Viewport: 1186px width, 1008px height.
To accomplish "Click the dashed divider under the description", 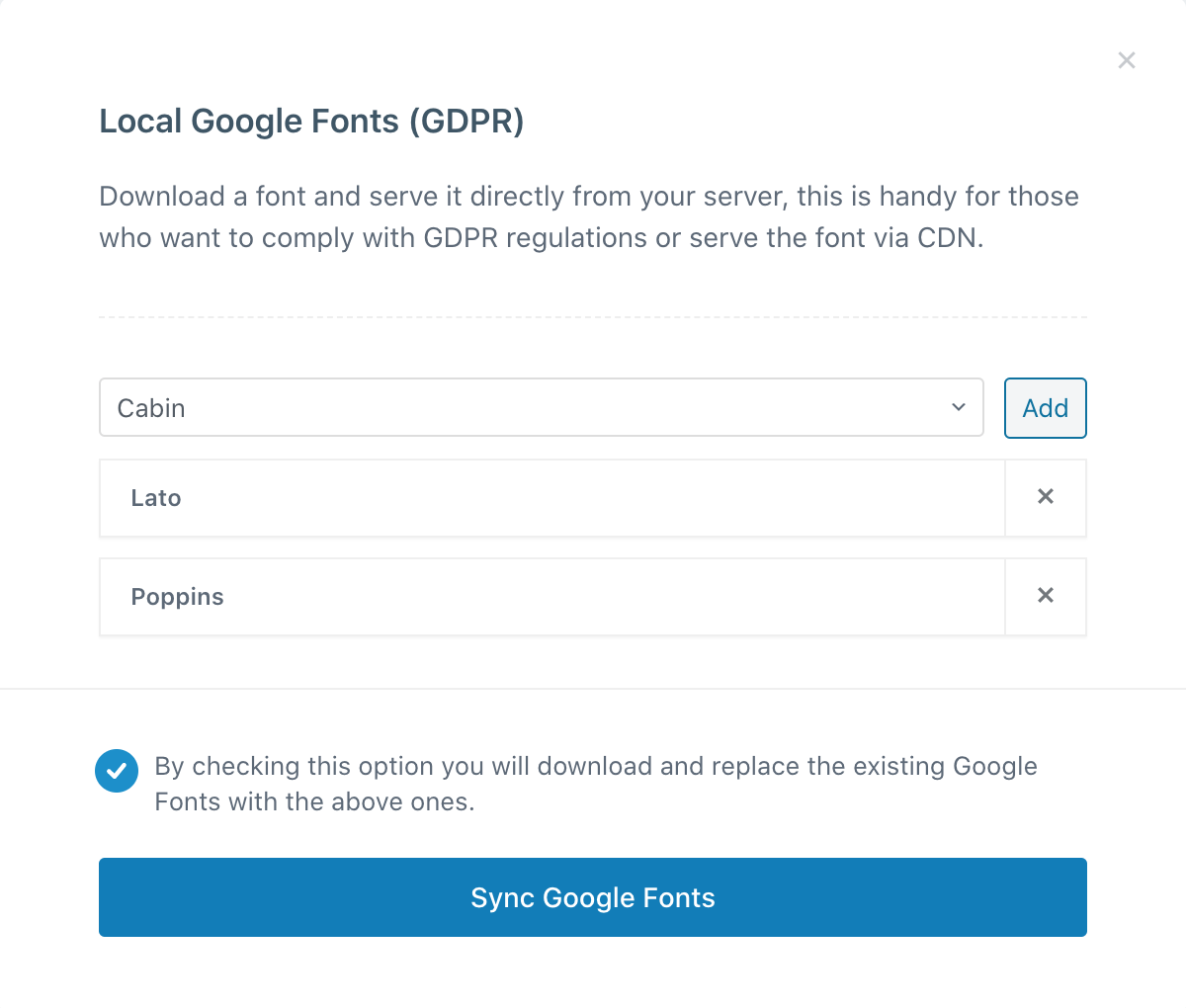I will coord(592,317).
